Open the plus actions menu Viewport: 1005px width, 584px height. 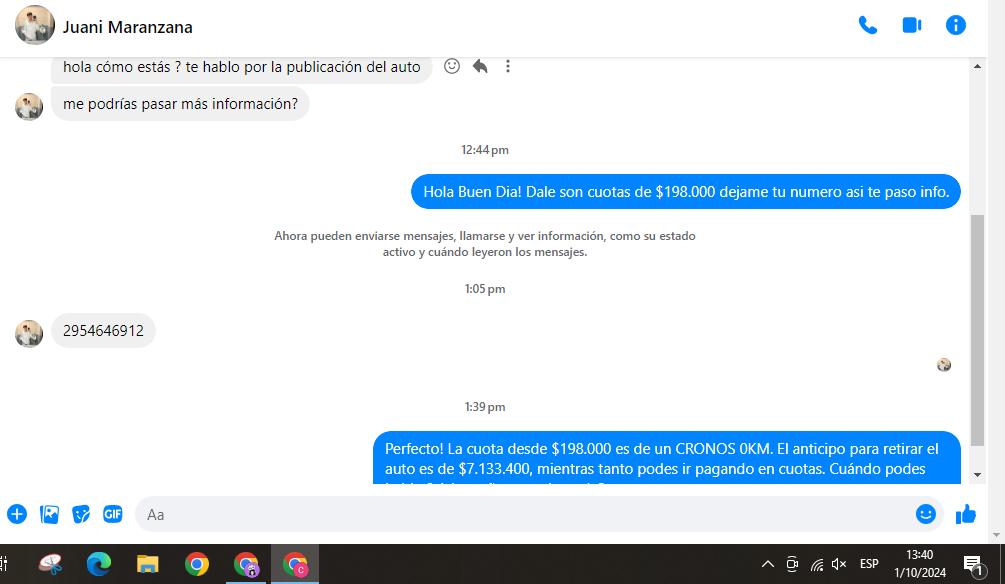(x=17, y=514)
